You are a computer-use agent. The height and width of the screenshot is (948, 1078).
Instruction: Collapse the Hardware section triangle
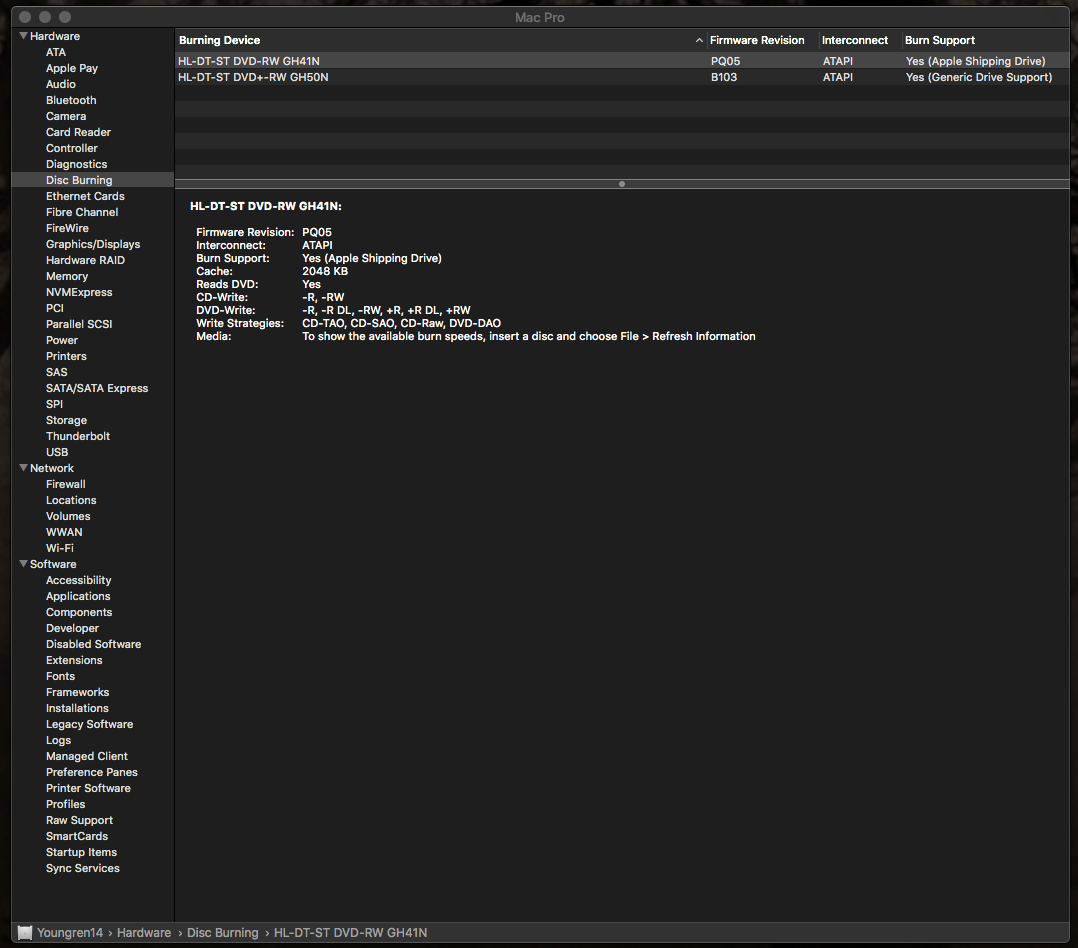click(23, 36)
